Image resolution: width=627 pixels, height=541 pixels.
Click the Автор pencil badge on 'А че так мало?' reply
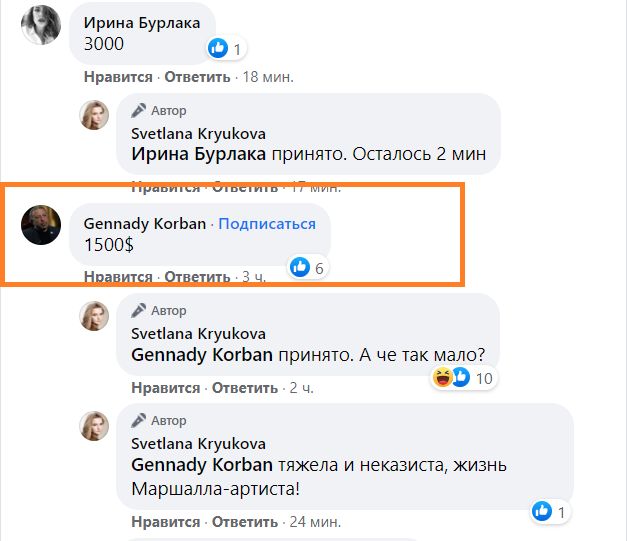[x=159, y=310]
